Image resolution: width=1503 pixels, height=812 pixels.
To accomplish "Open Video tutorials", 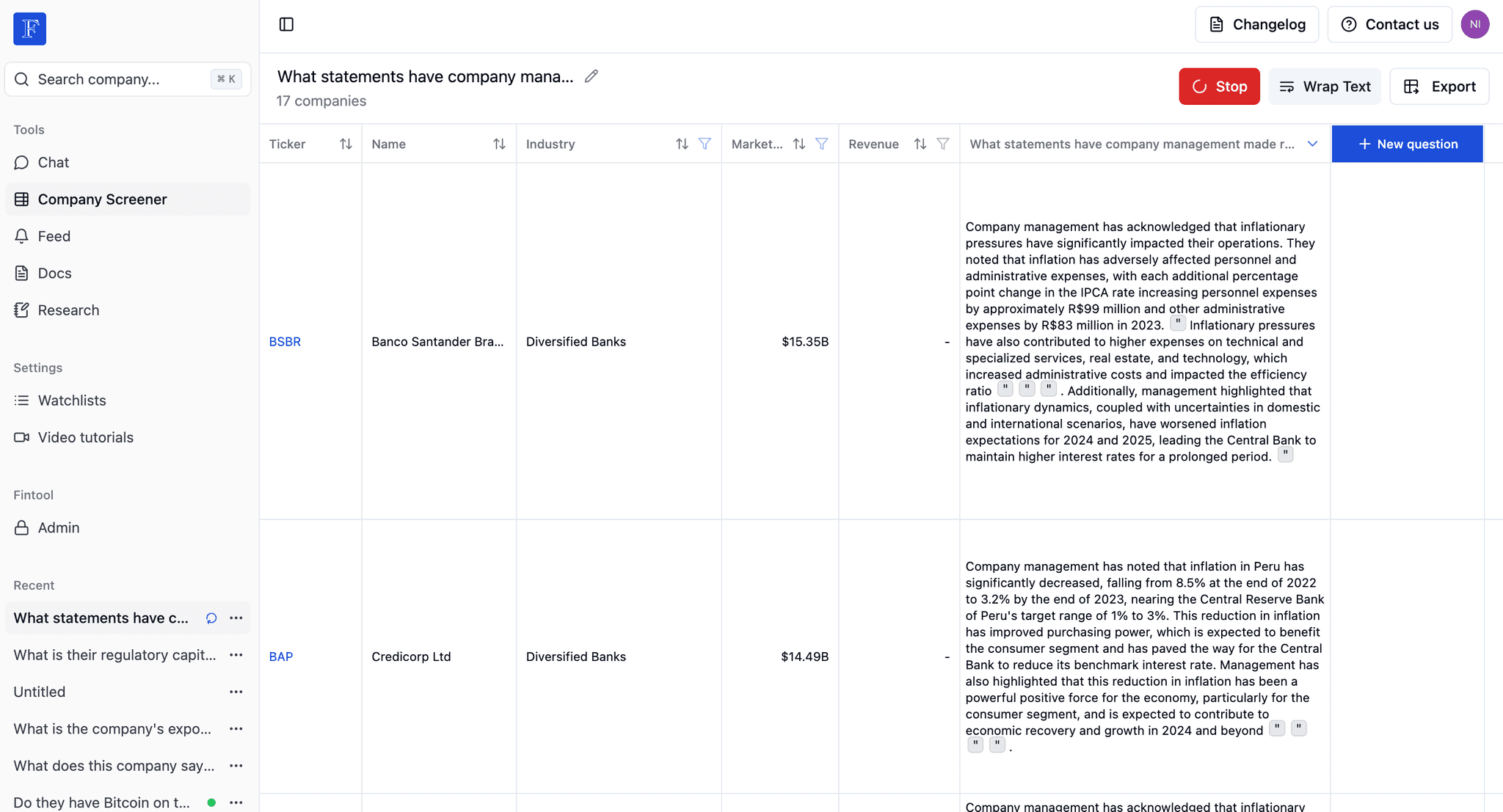I will coord(128,437).
